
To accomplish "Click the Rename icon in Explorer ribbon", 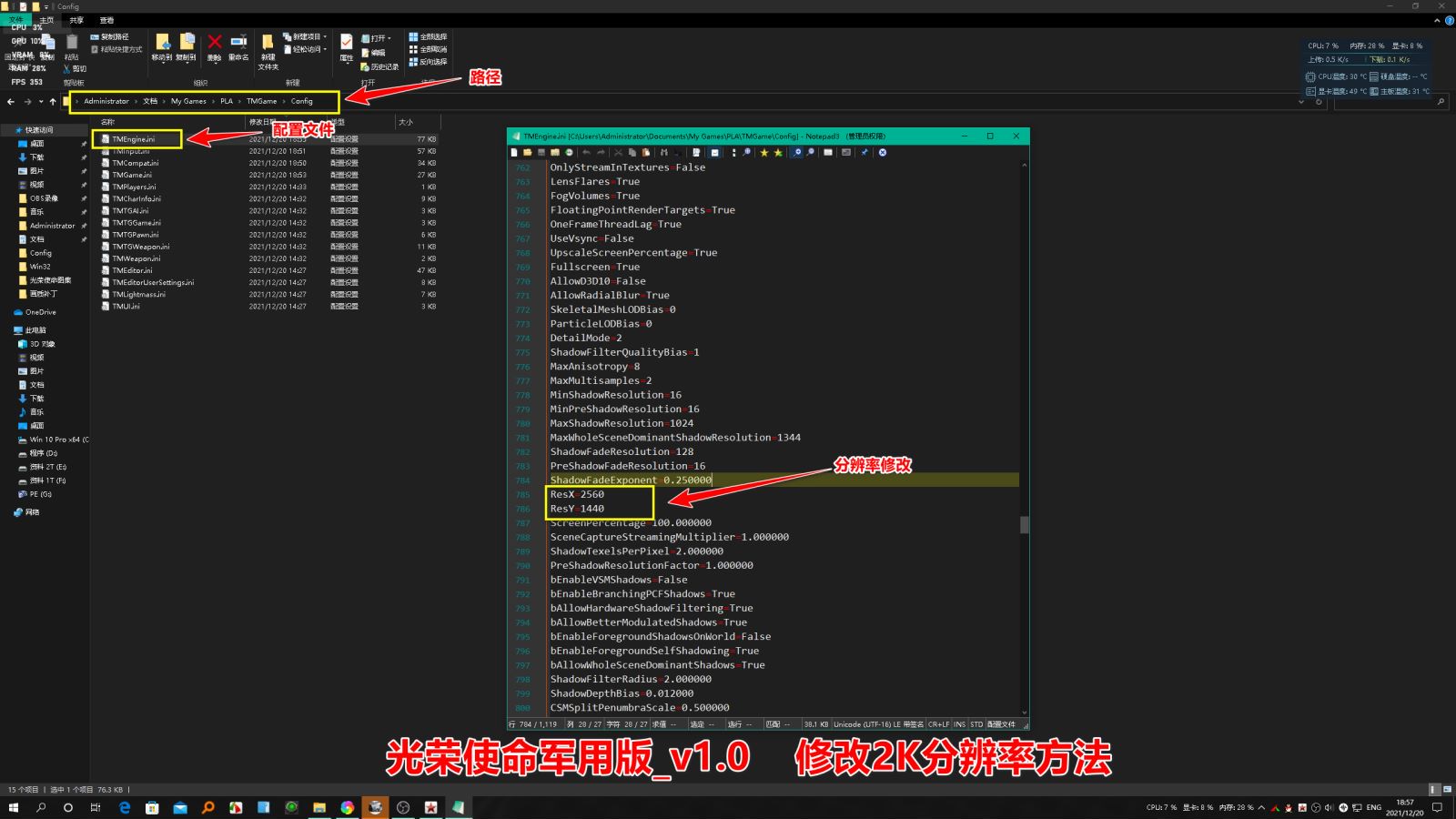I will (x=238, y=42).
